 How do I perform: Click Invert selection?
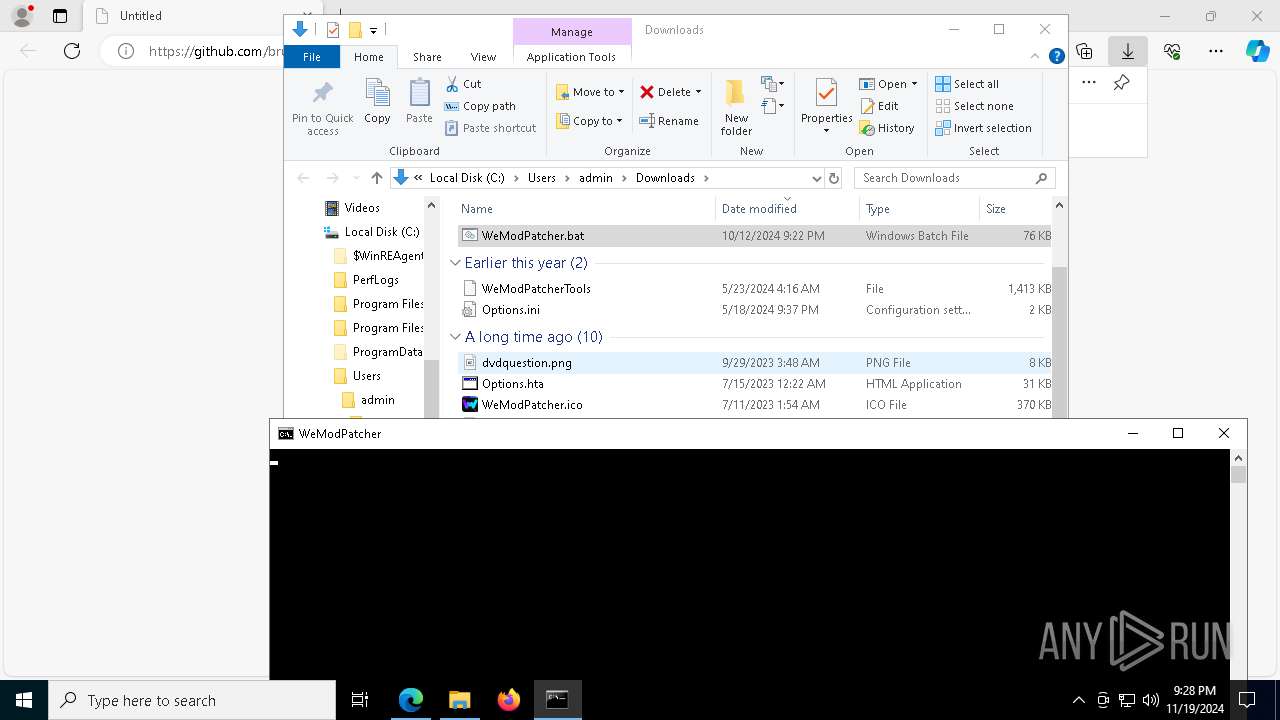(984, 128)
